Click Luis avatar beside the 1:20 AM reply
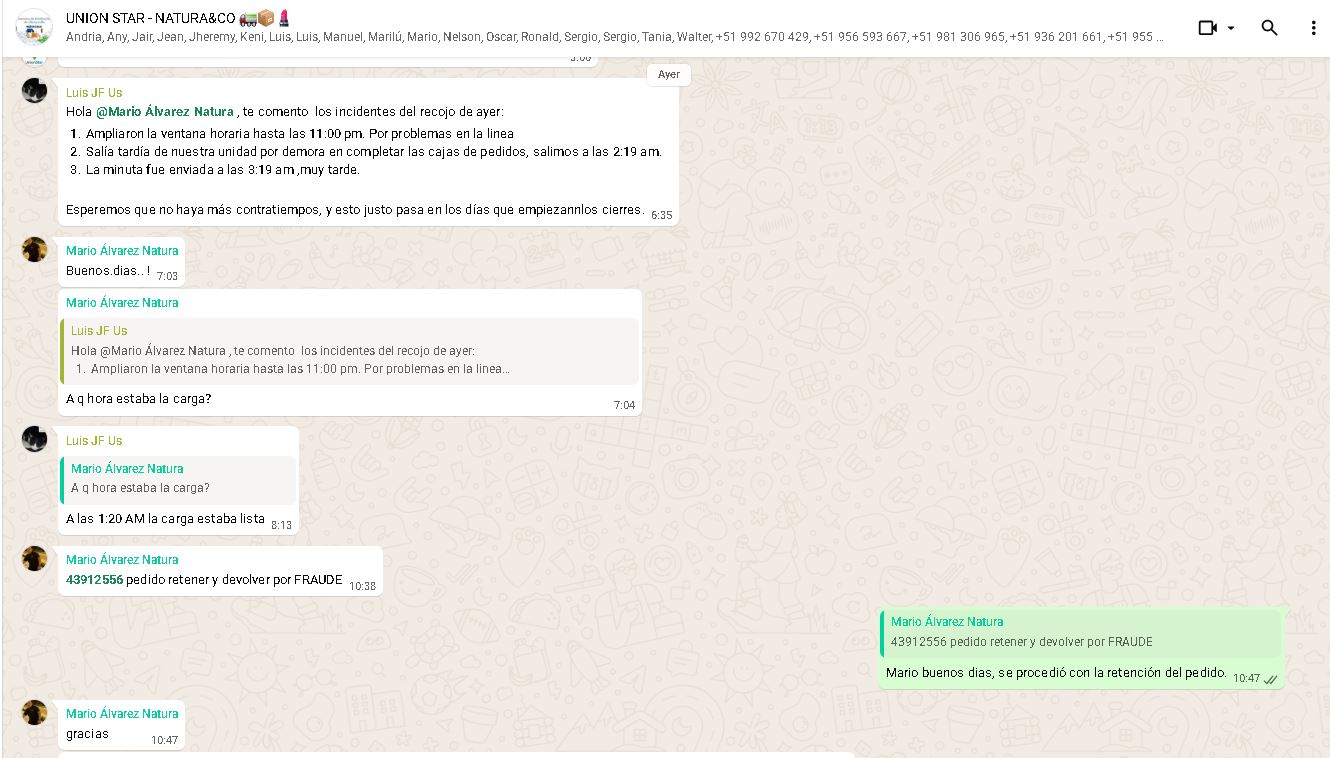Screen dimensions: 1330x758 pyautogui.click(x=35, y=439)
